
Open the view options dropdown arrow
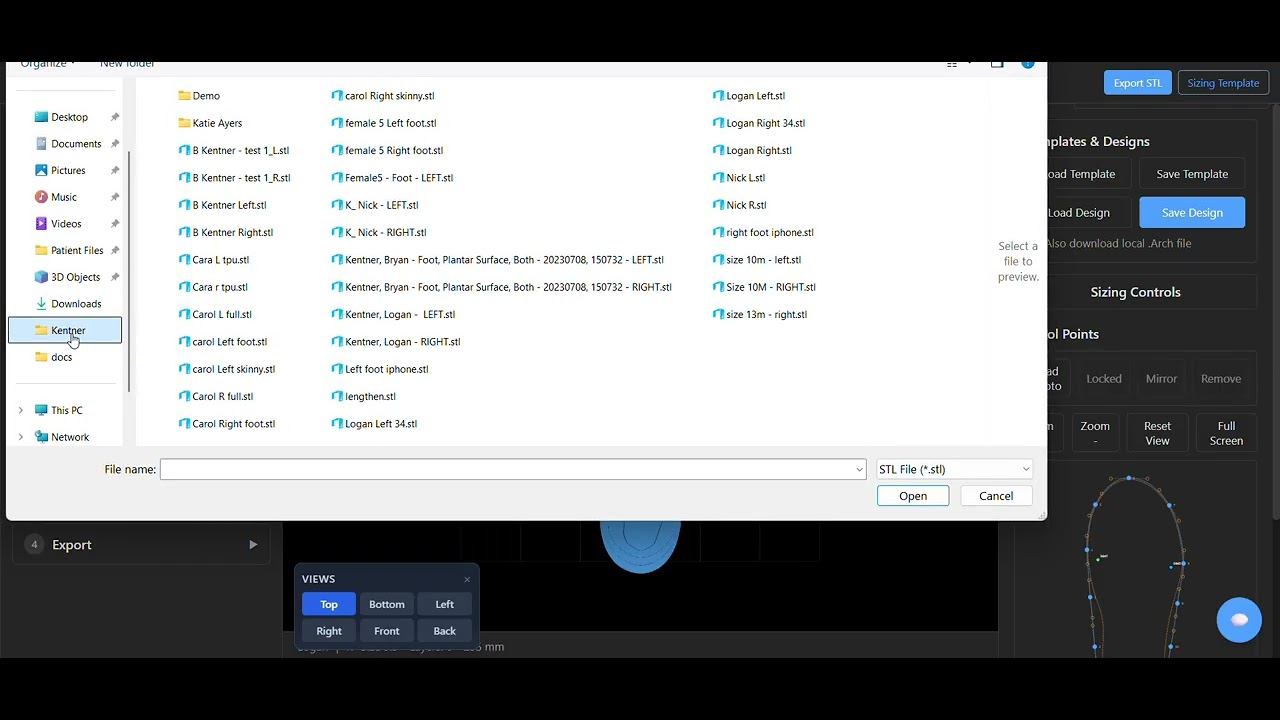pyautogui.click(x=969, y=64)
